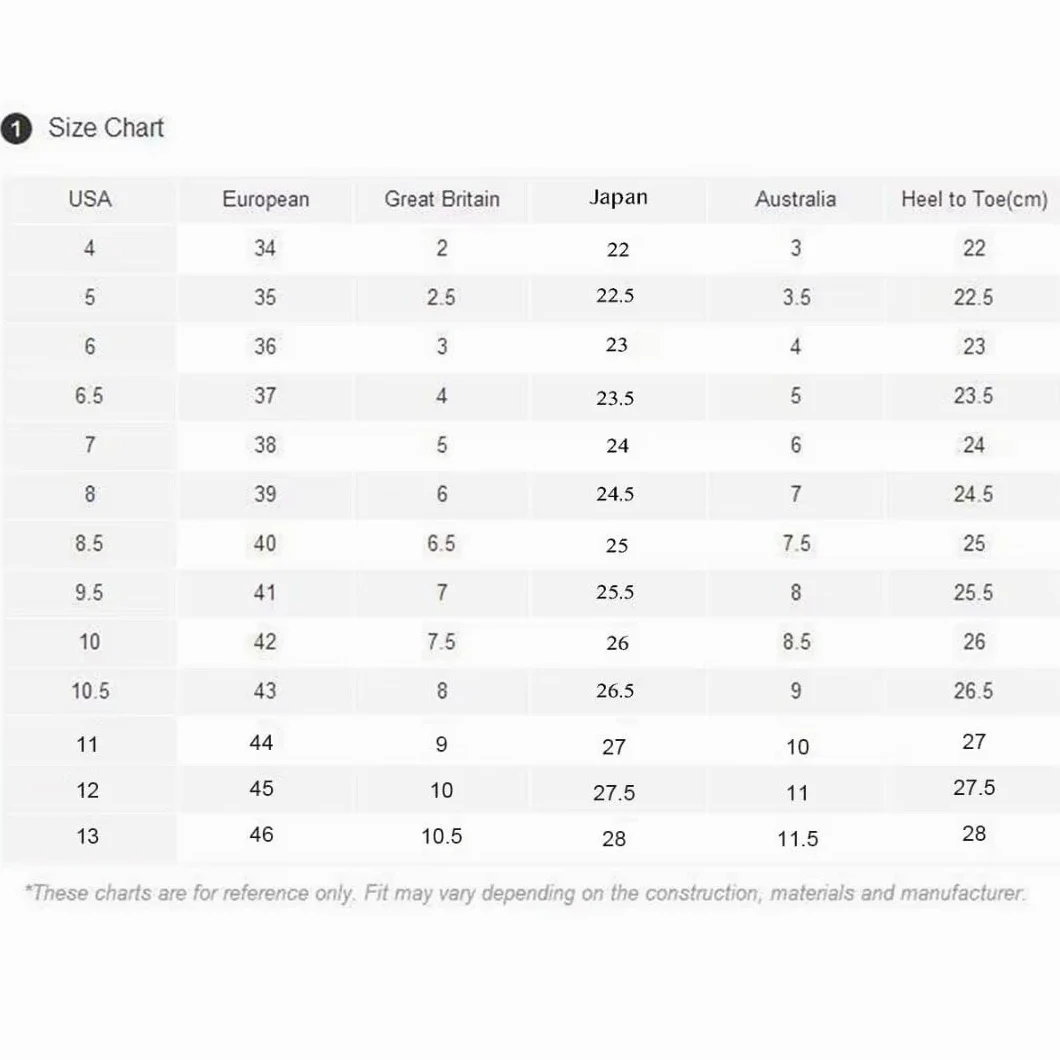Select USA size 13 cell
This screenshot has width=1060, height=1060.
(x=88, y=836)
